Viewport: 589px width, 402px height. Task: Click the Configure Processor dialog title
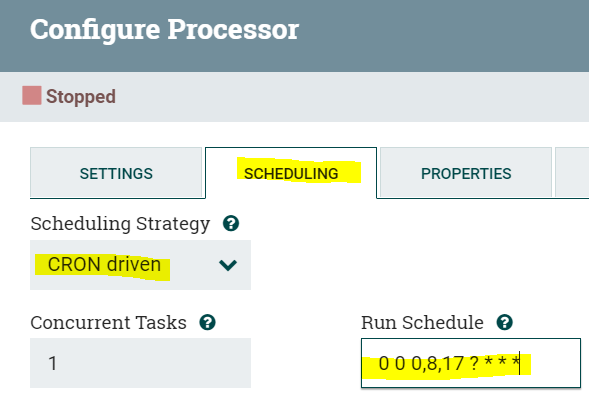(x=164, y=29)
